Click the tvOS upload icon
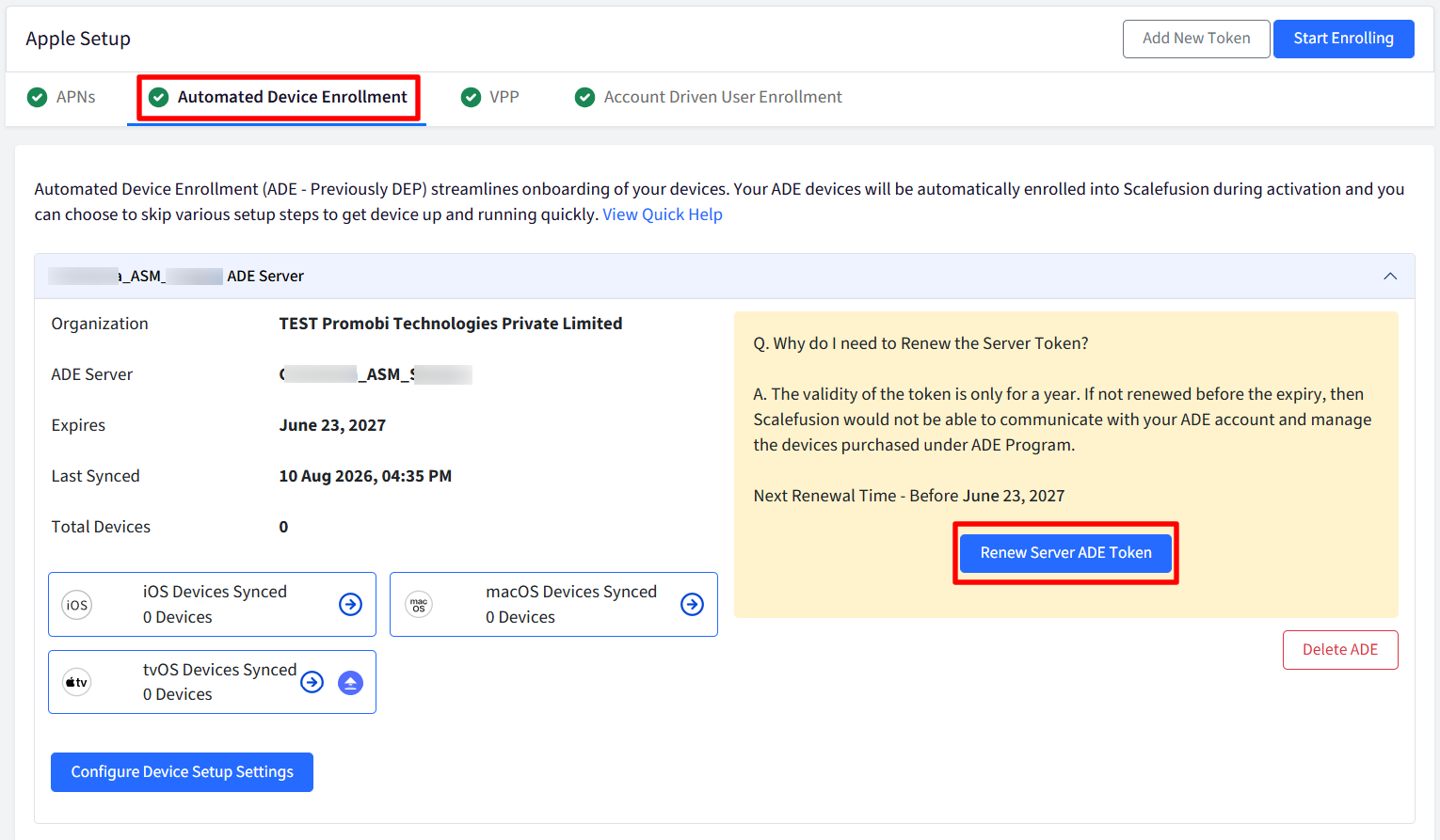 [x=350, y=682]
